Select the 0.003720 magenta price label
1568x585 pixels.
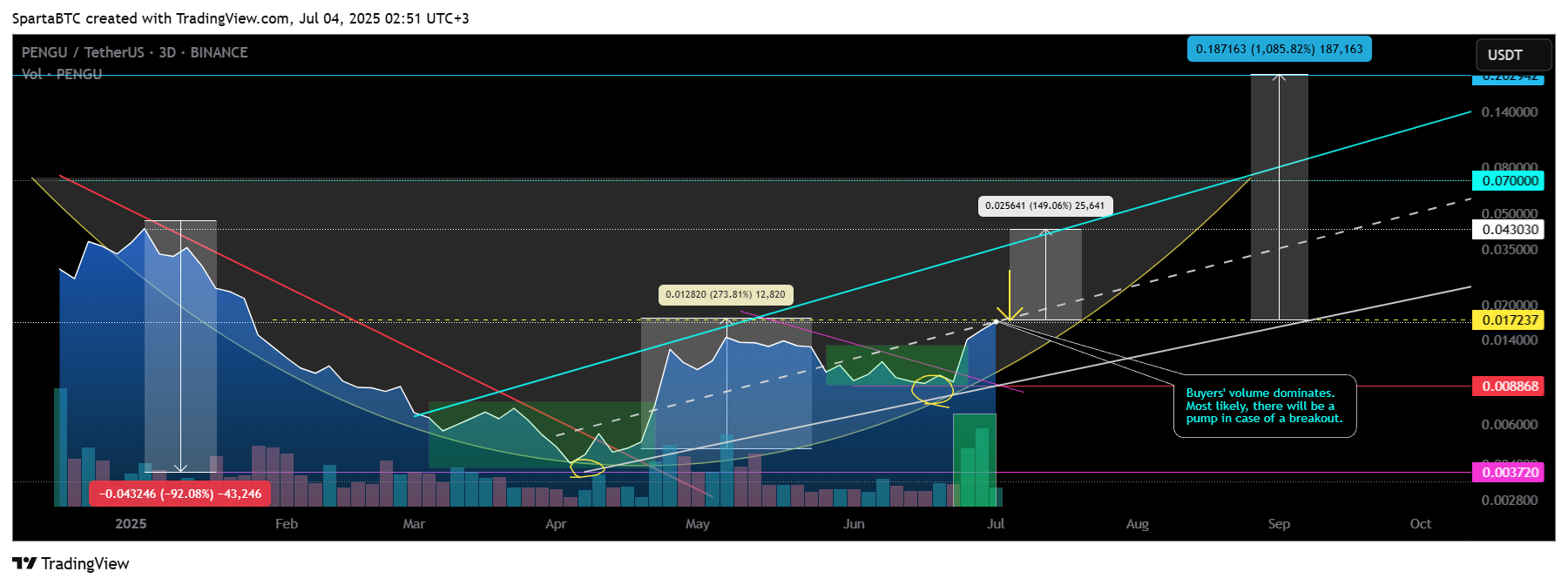click(1507, 472)
